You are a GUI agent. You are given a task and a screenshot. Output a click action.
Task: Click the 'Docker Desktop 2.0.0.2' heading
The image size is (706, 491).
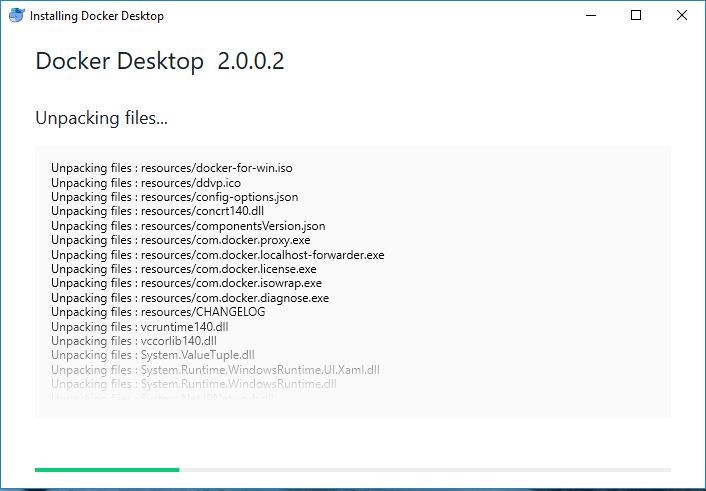tap(160, 61)
